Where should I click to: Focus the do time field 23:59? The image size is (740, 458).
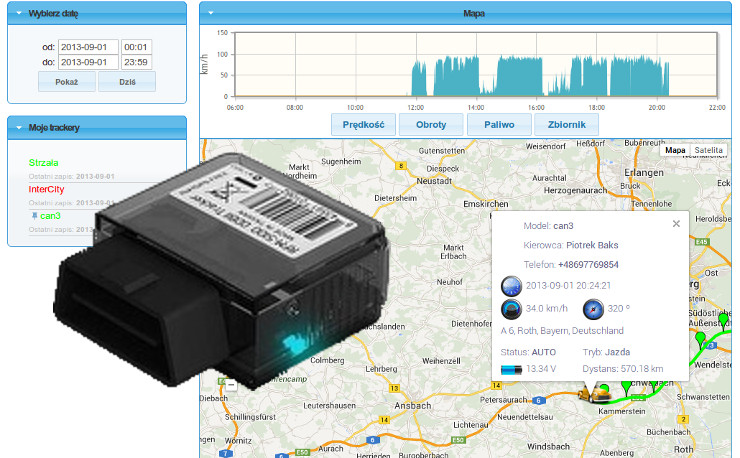click(136, 62)
